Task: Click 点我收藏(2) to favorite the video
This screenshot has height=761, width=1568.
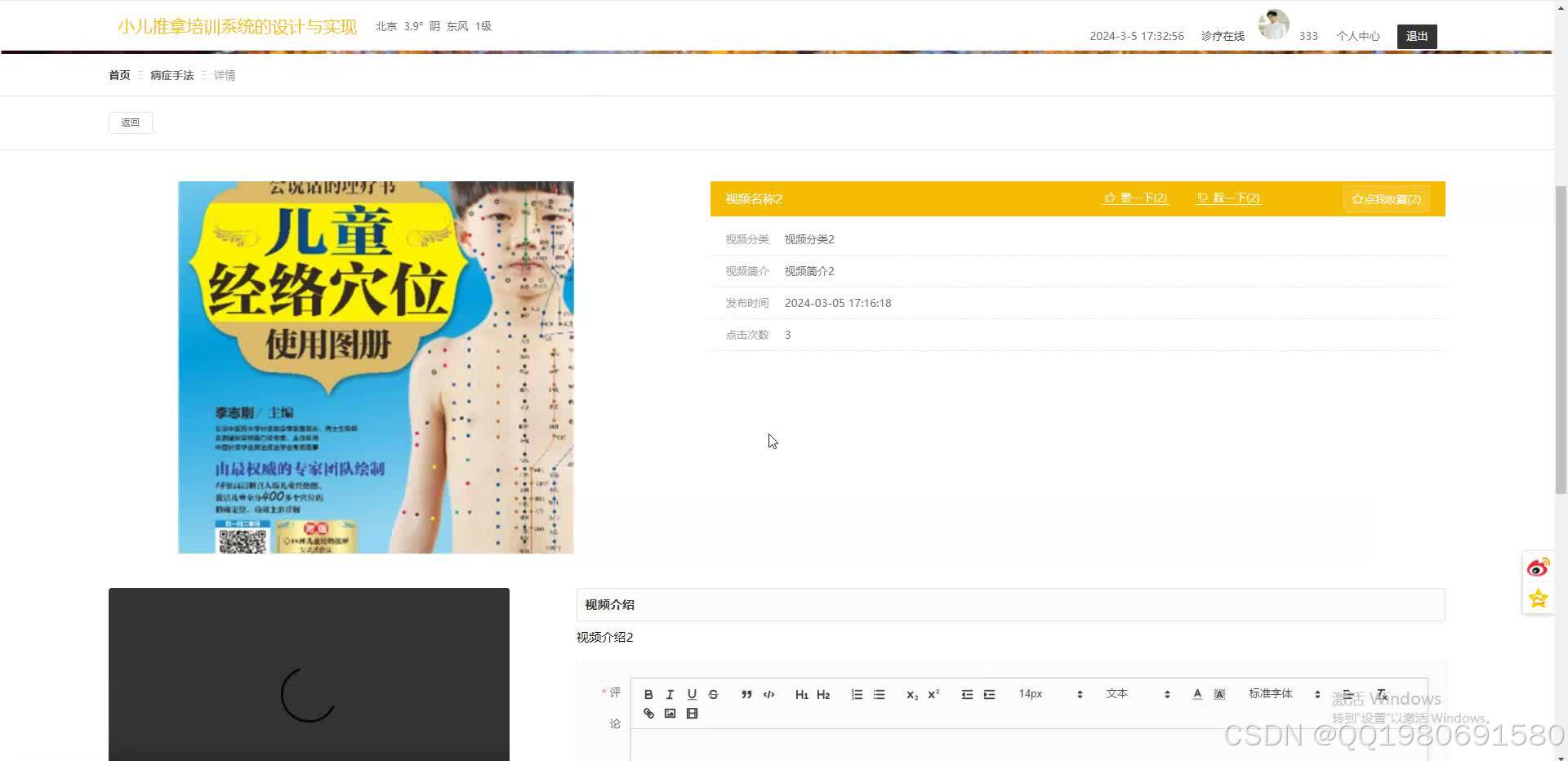Action: coord(1386,198)
